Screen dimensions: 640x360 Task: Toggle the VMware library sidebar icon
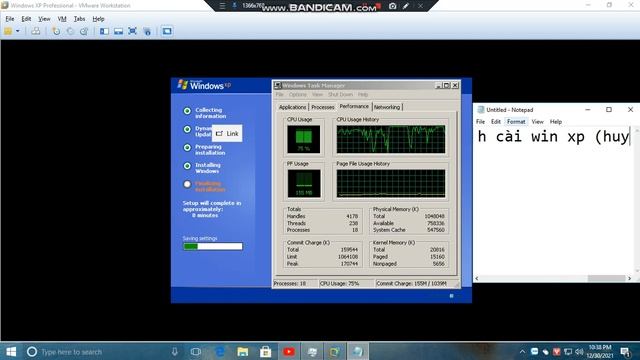tap(104, 31)
